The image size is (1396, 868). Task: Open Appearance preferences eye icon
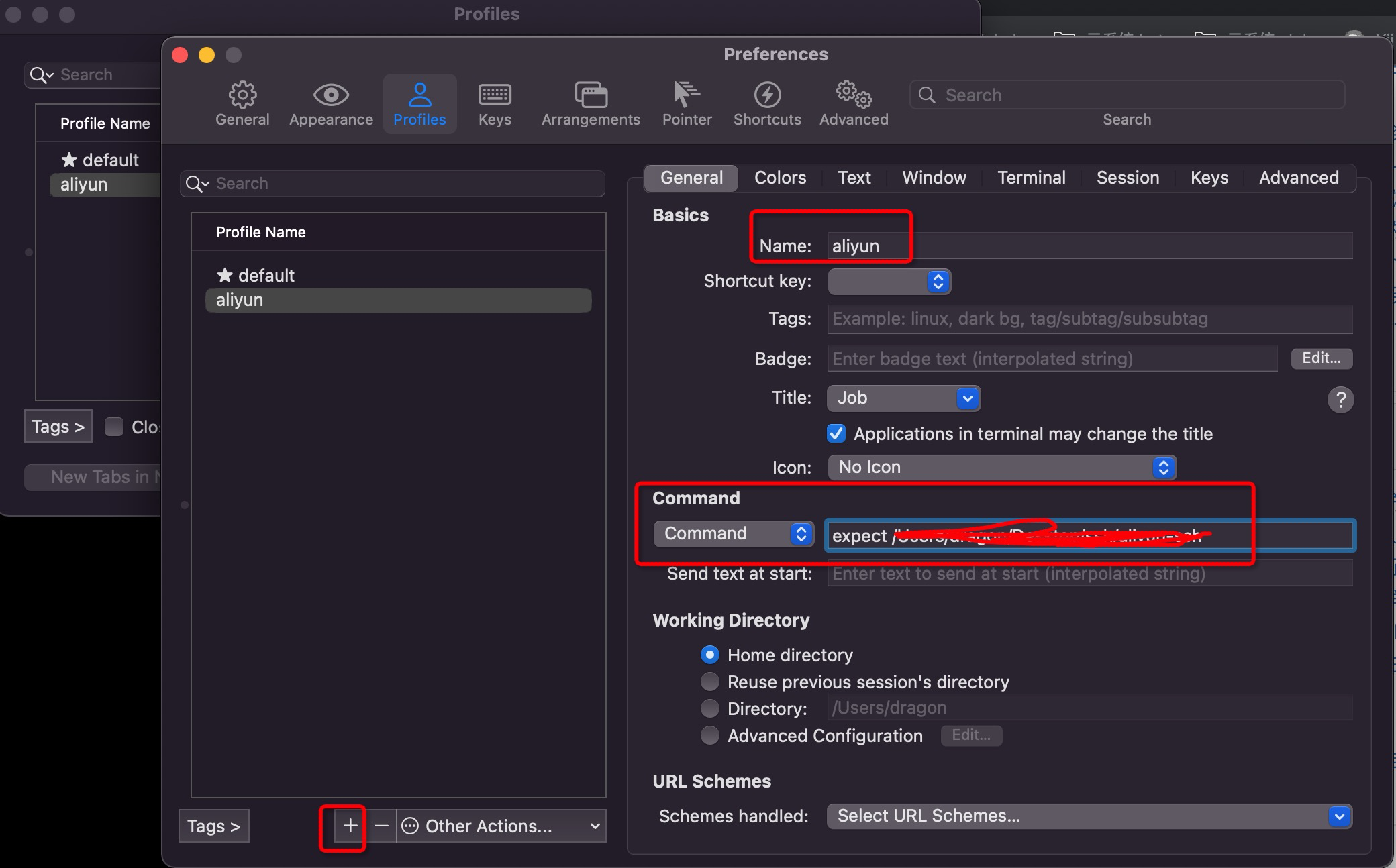click(x=331, y=96)
